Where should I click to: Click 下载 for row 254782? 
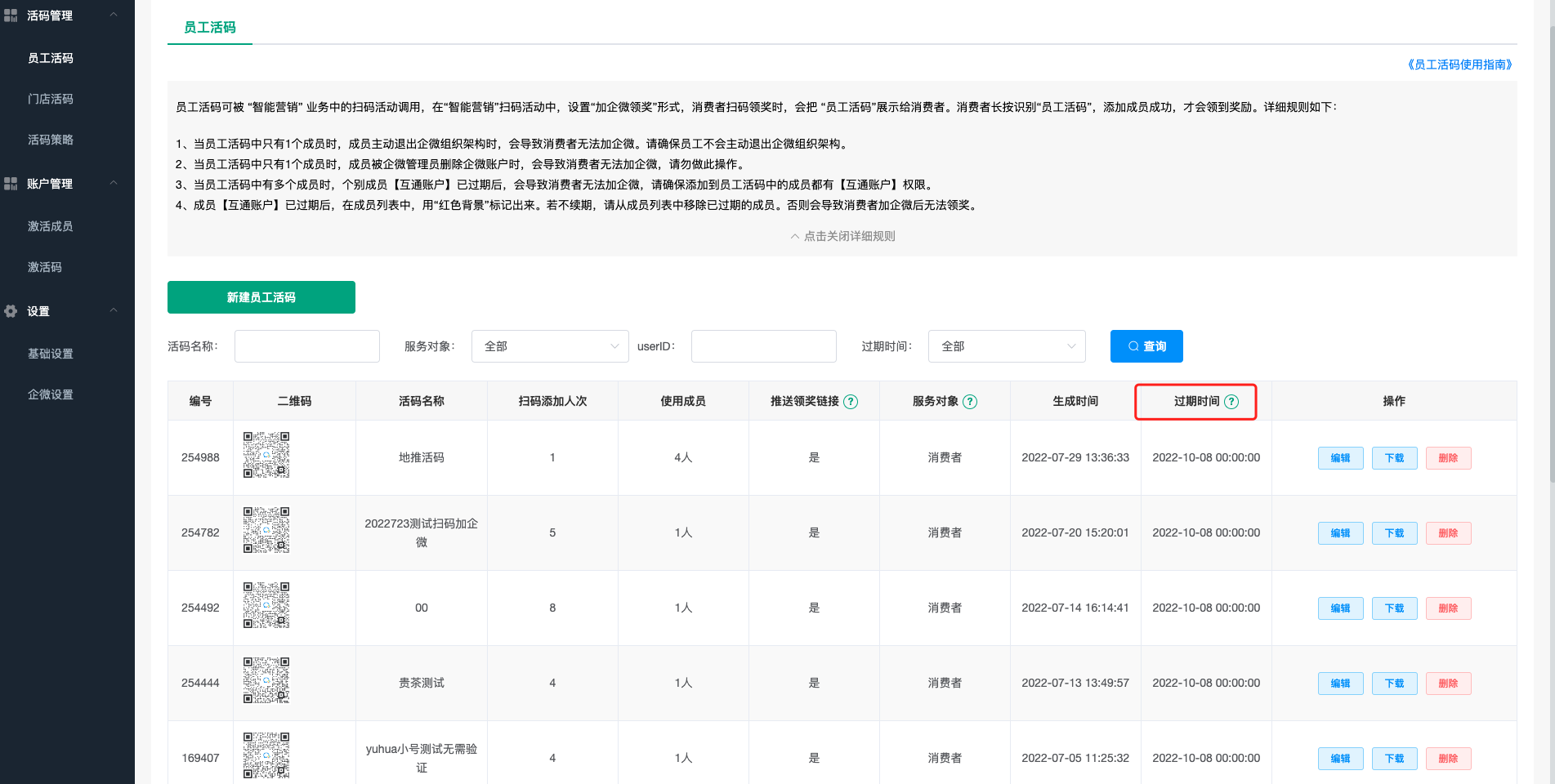(x=1395, y=533)
